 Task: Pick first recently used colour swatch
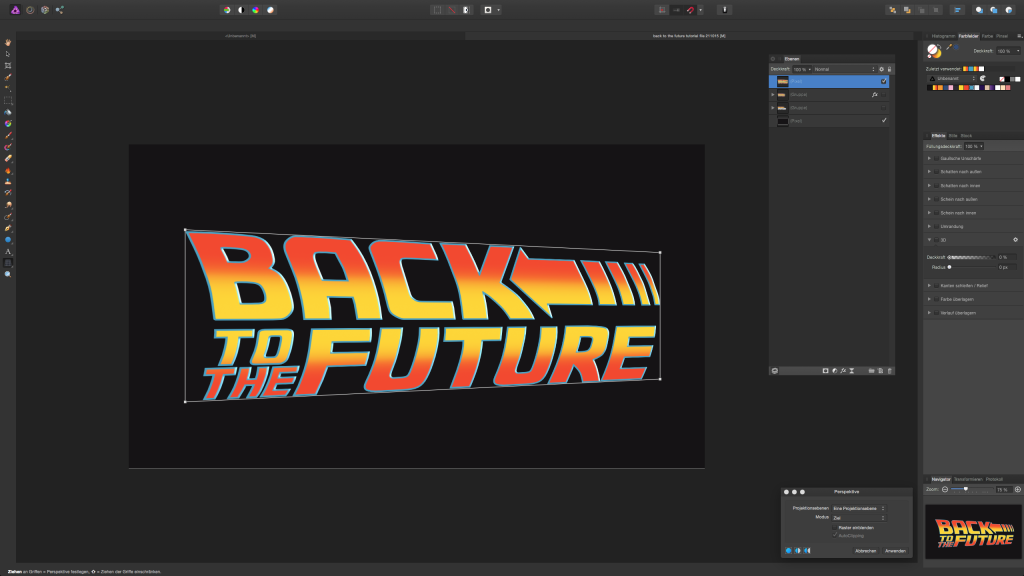966,69
